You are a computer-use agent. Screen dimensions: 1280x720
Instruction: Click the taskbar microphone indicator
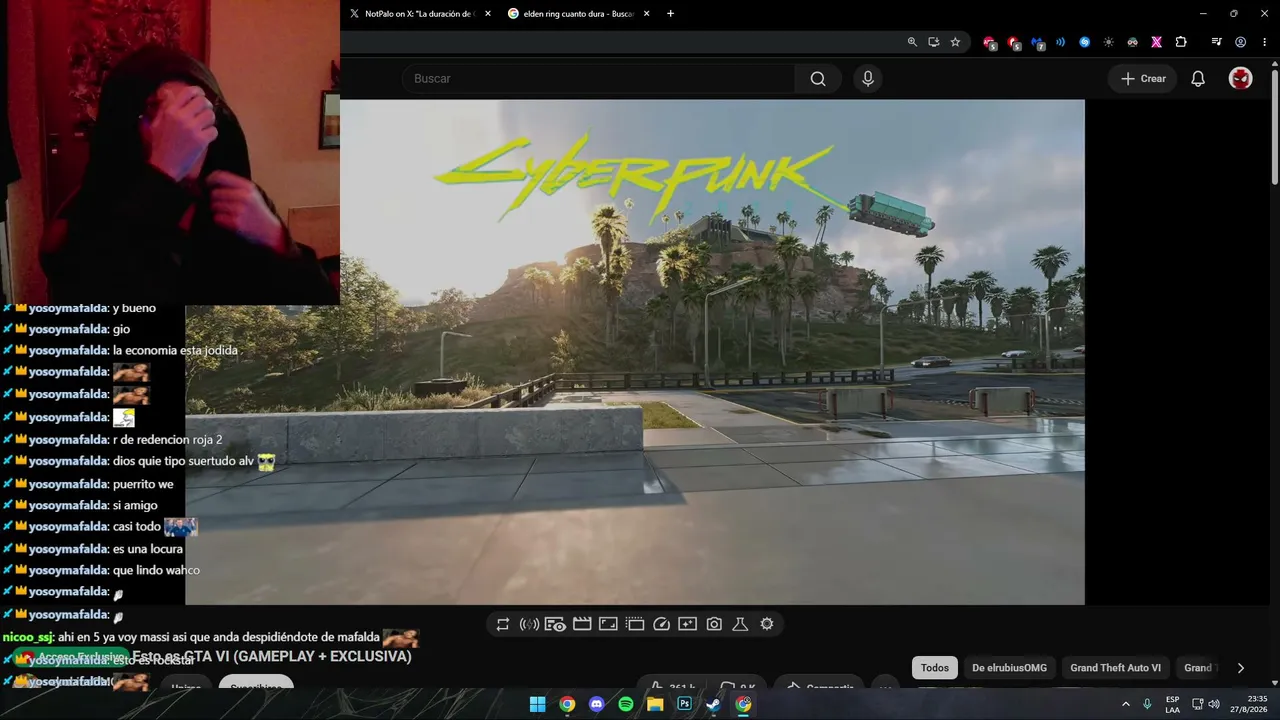pos(1147,704)
